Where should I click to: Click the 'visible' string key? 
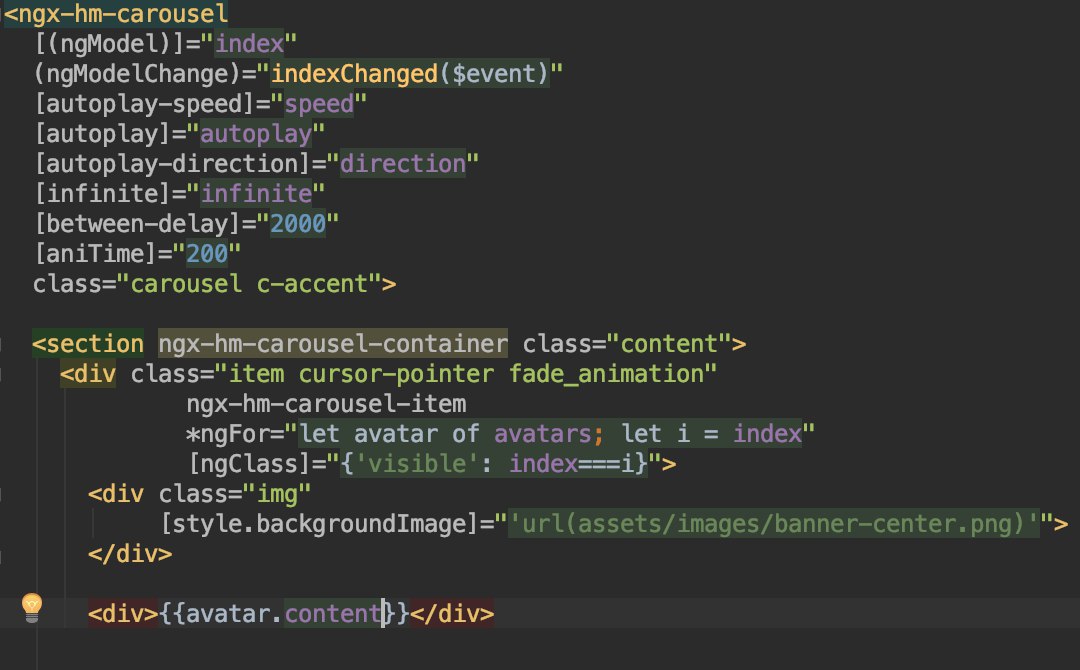(x=417, y=464)
